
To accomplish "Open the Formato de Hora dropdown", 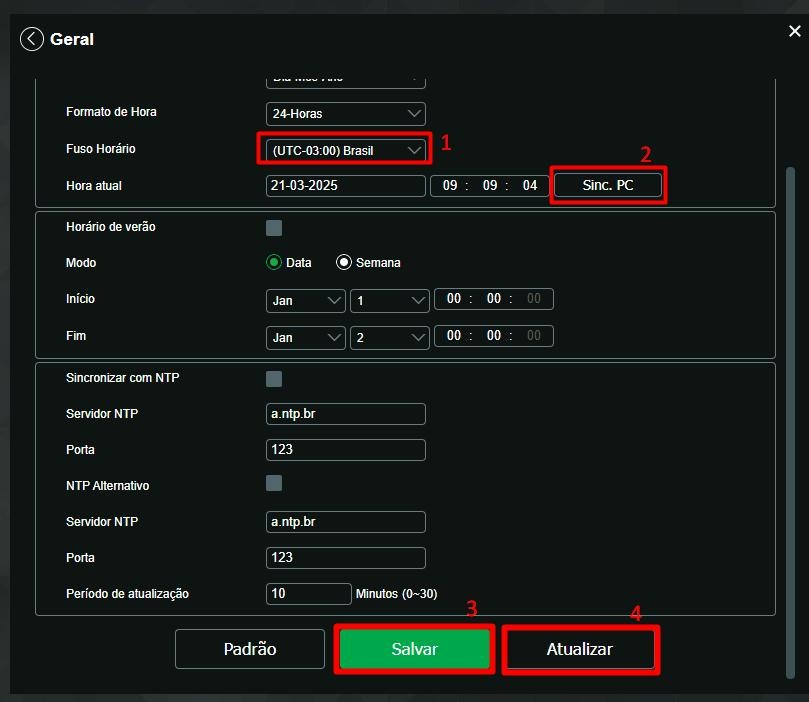I will coord(346,113).
